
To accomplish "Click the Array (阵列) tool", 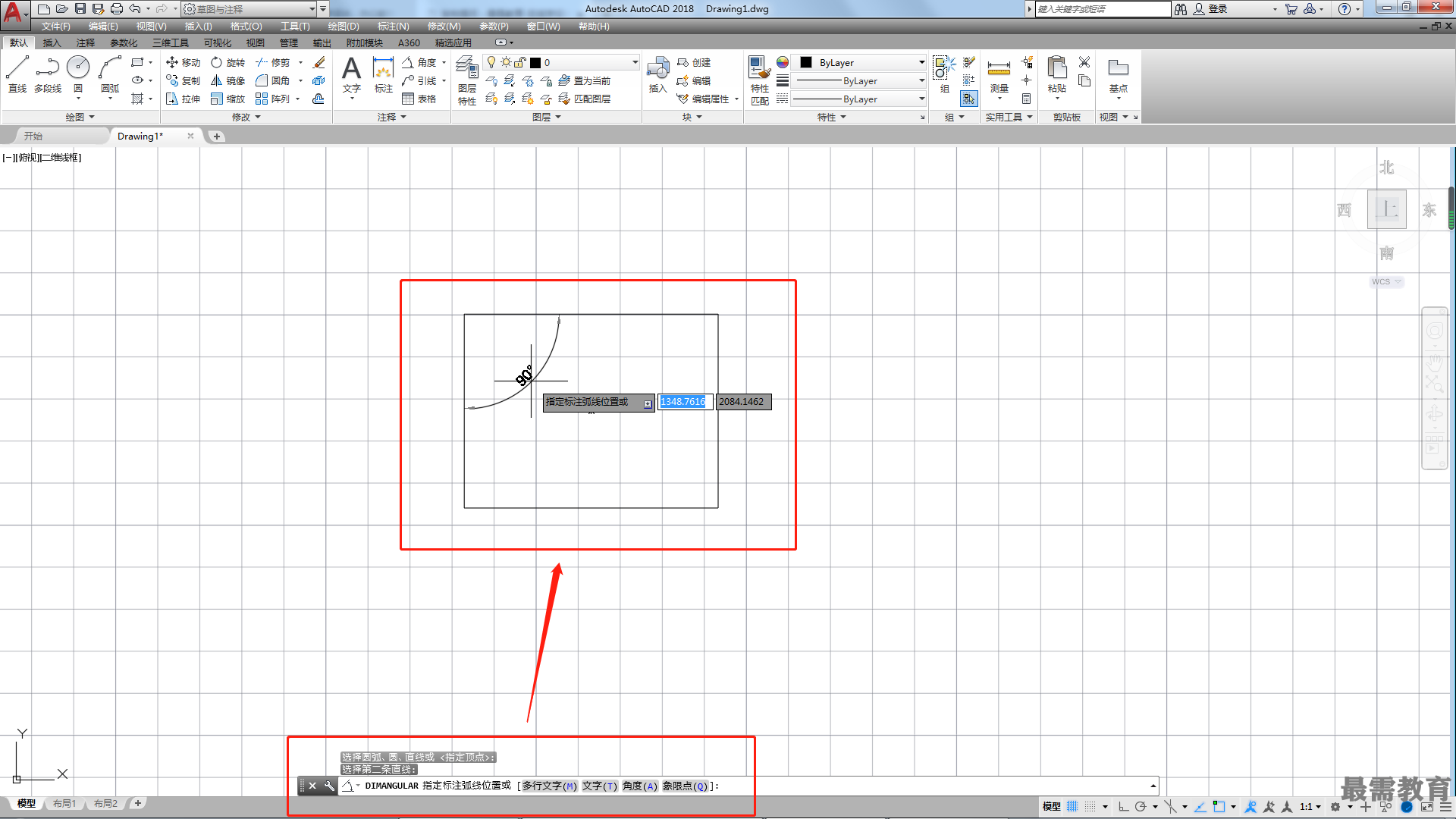I will (273, 99).
